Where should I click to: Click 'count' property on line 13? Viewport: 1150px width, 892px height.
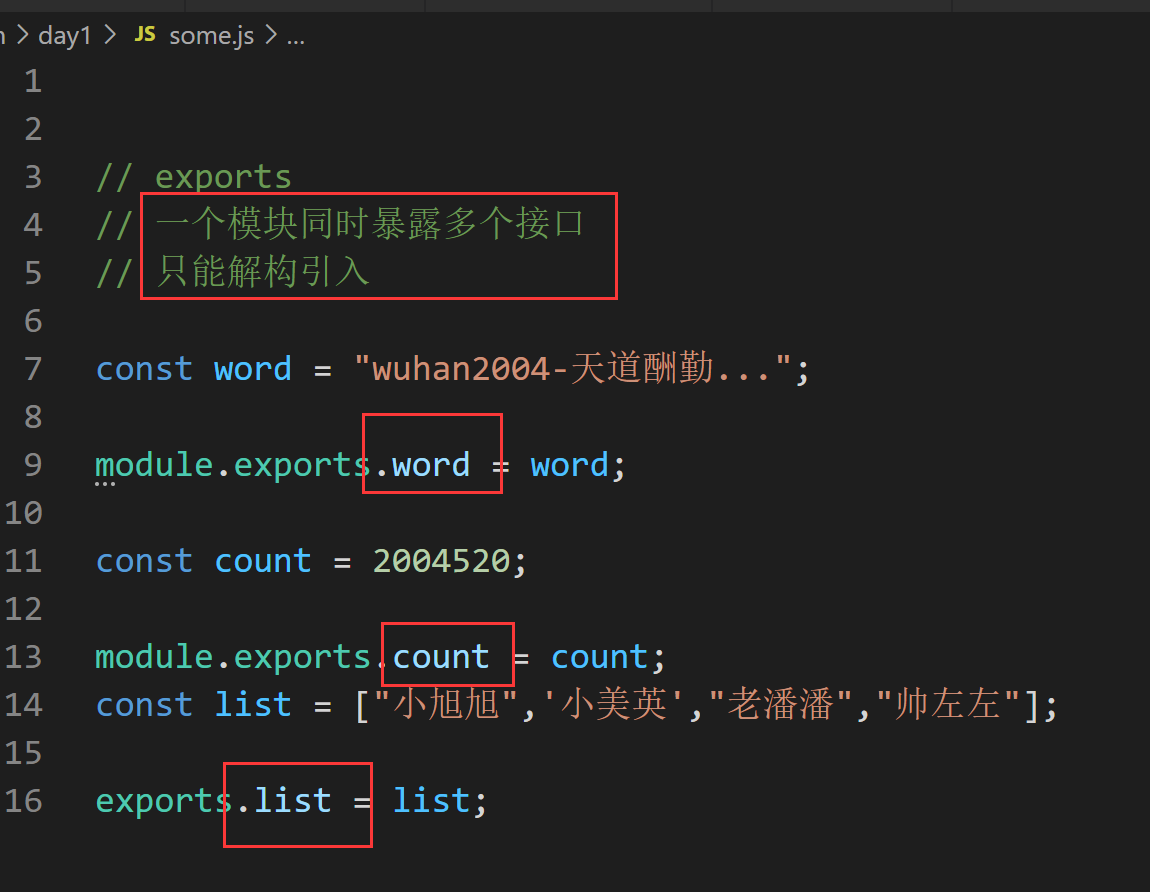click(441, 657)
